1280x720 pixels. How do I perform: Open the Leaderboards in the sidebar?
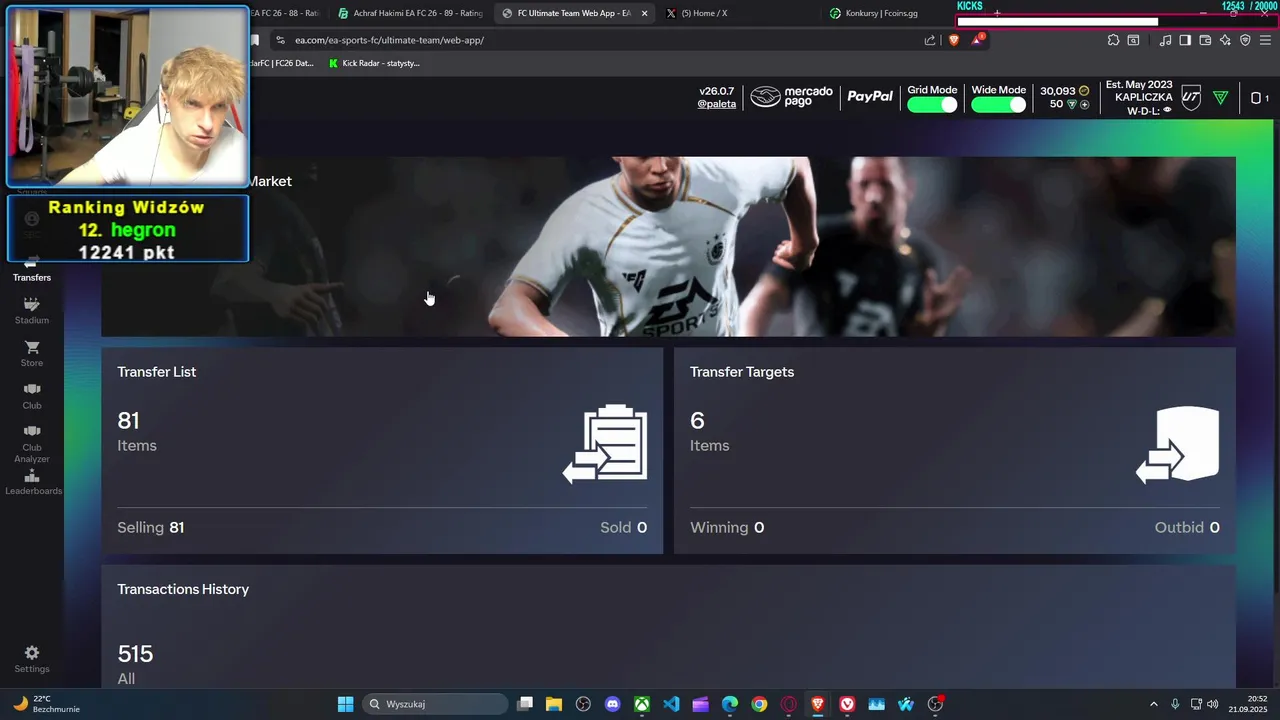(32, 483)
